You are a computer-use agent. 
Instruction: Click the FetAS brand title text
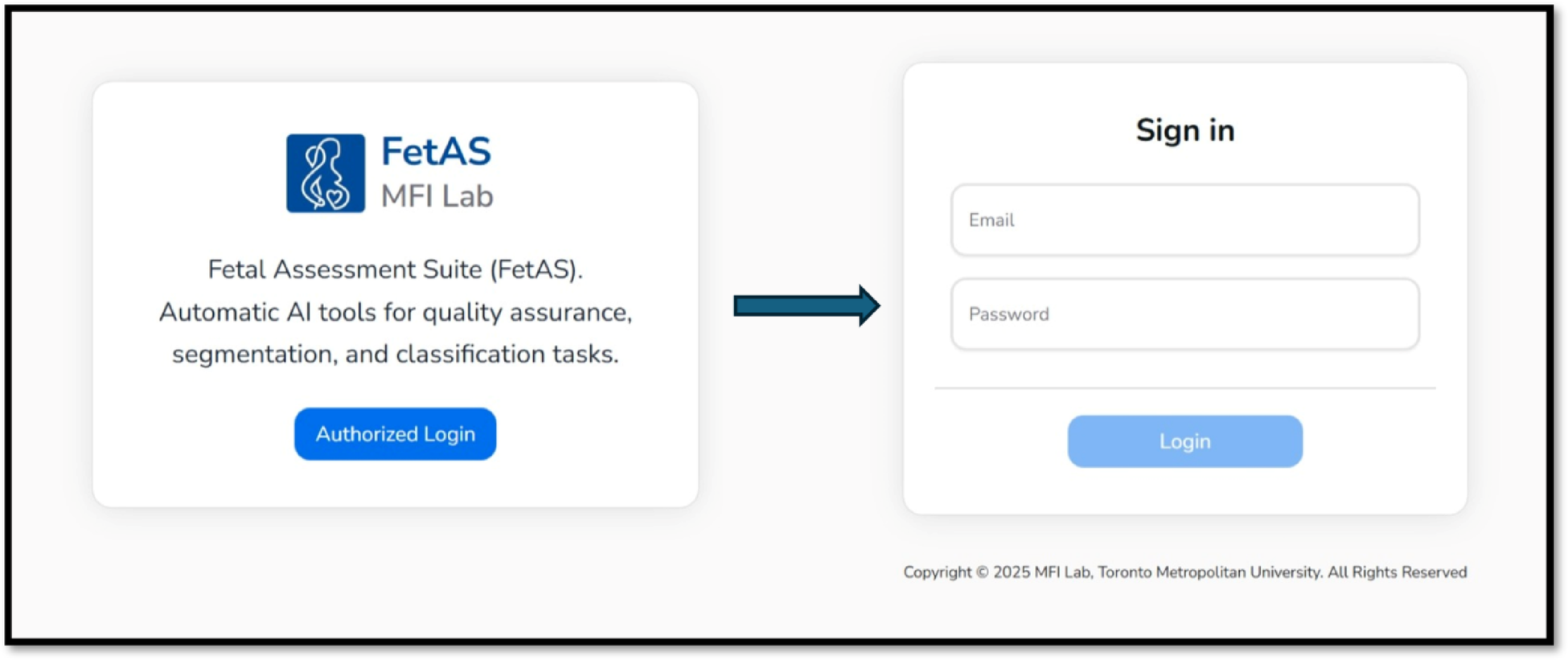436,152
